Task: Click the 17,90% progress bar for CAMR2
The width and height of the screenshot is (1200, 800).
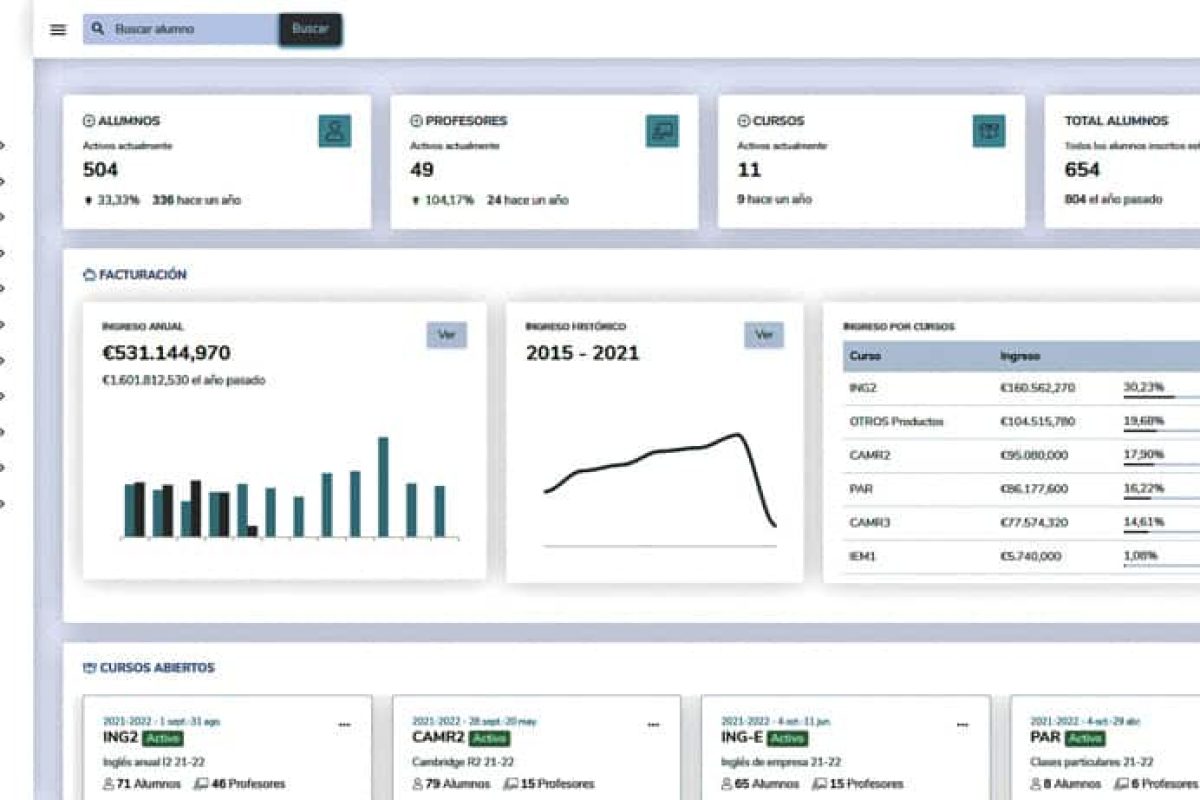Action: 1161,465
